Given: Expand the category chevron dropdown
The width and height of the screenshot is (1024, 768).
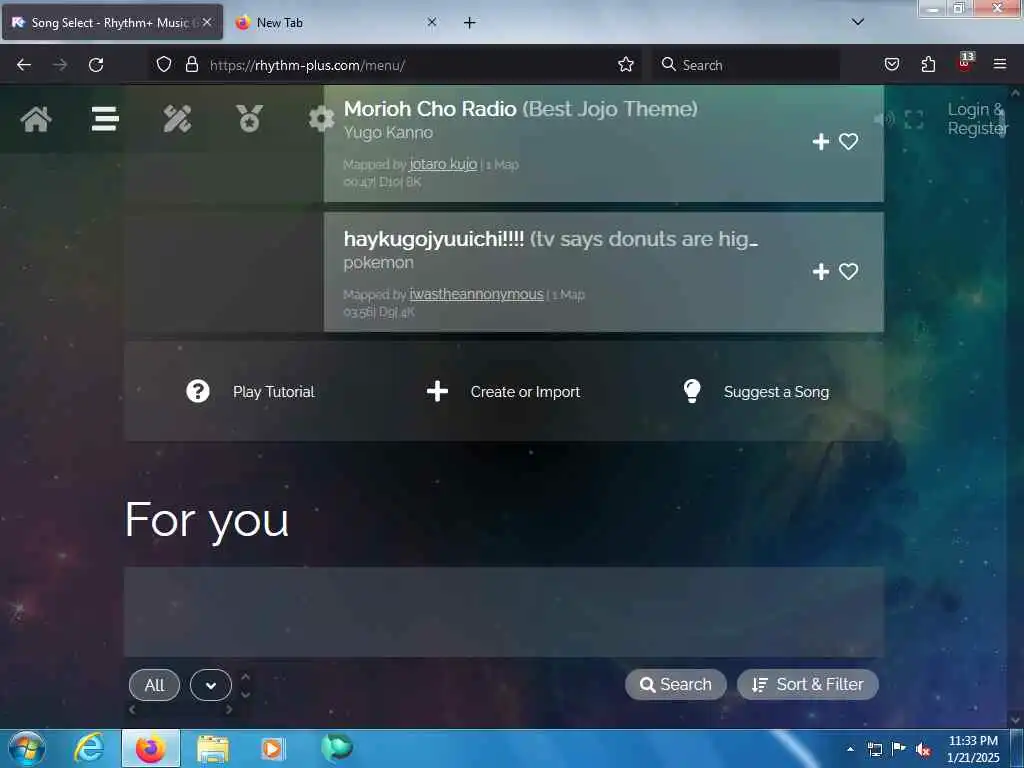Looking at the screenshot, I should (210, 685).
